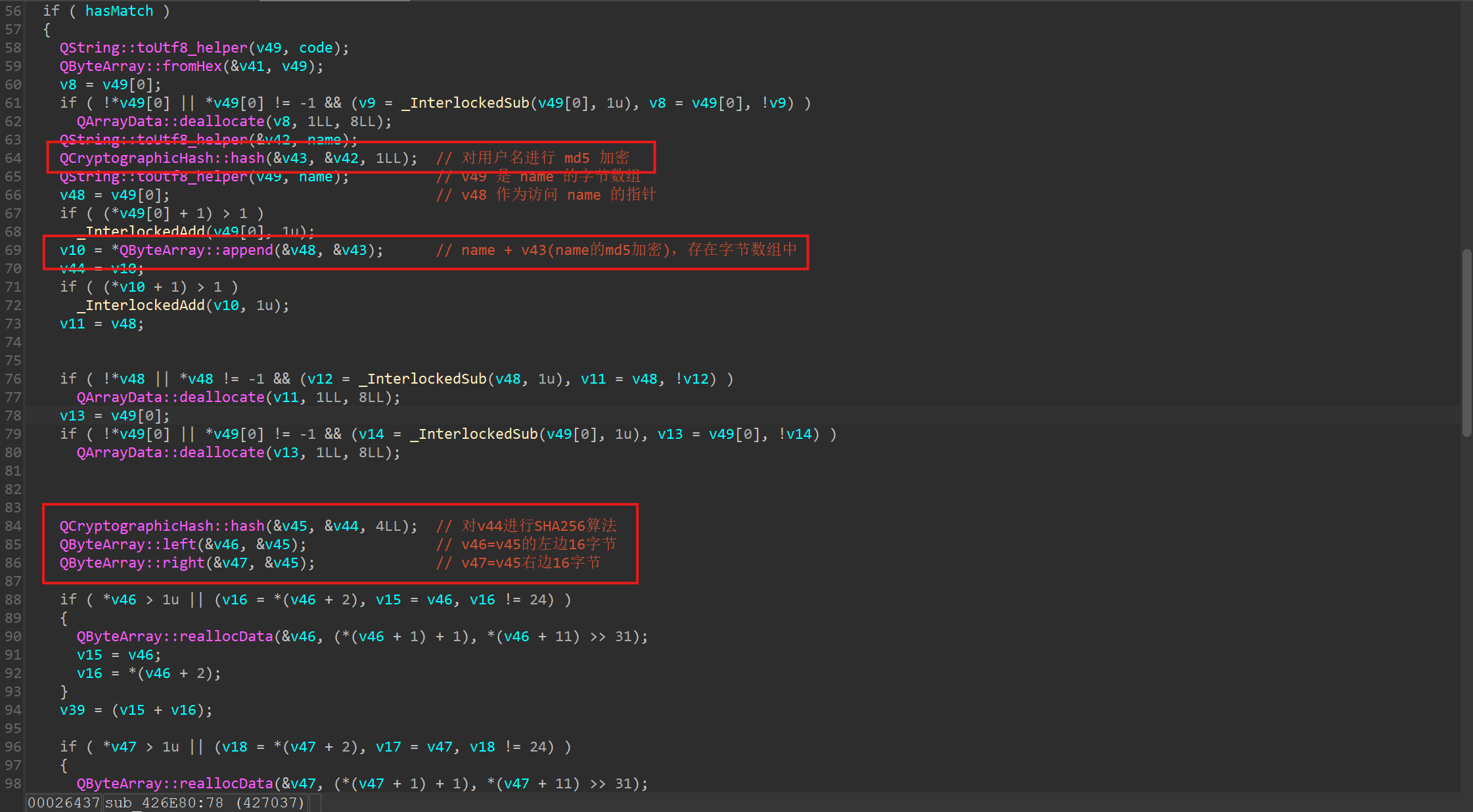This screenshot has width=1473, height=812.
Task: Click QCryptographicHash::hash call on line 84
Action: 162,526
